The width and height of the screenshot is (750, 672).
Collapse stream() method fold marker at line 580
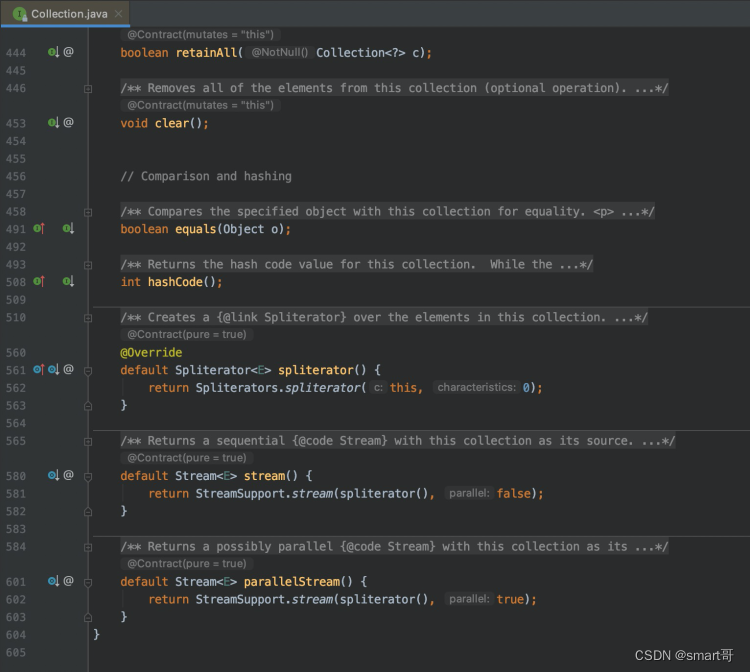[x=88, y=476]
